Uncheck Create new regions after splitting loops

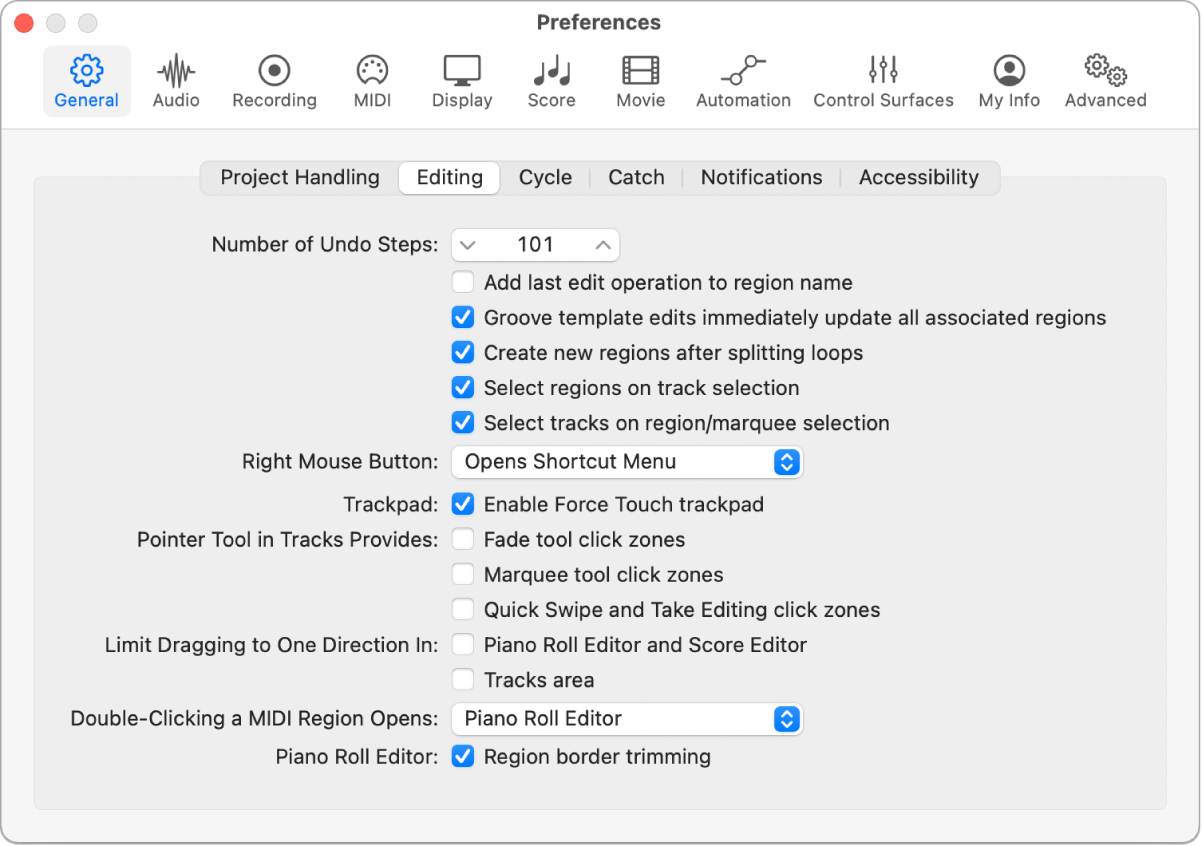click(463, 353)
